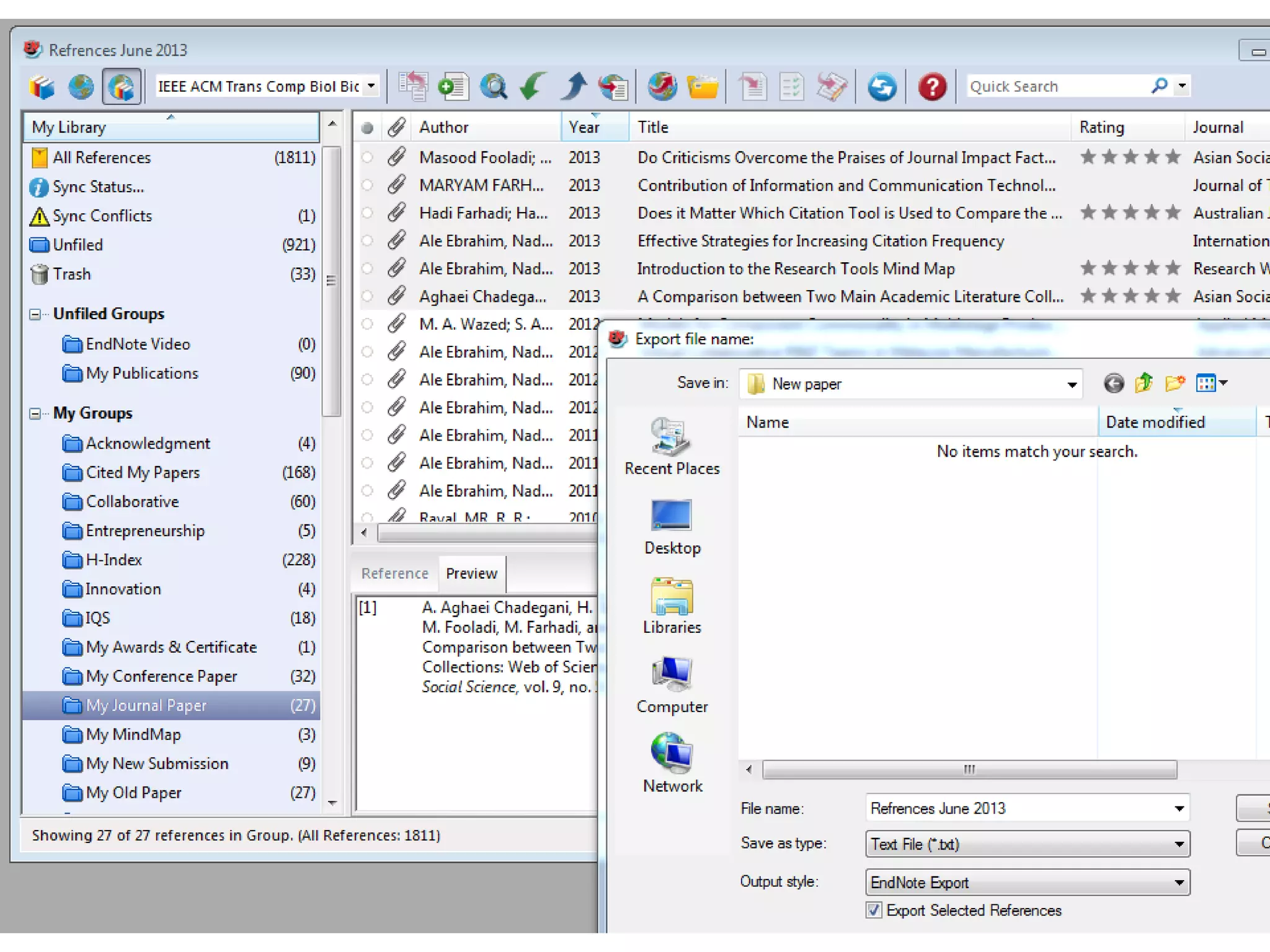This screenshot has width=1270, height=952.
Task: Click the Sync Library toolbar icon
Action: (881, 86)
